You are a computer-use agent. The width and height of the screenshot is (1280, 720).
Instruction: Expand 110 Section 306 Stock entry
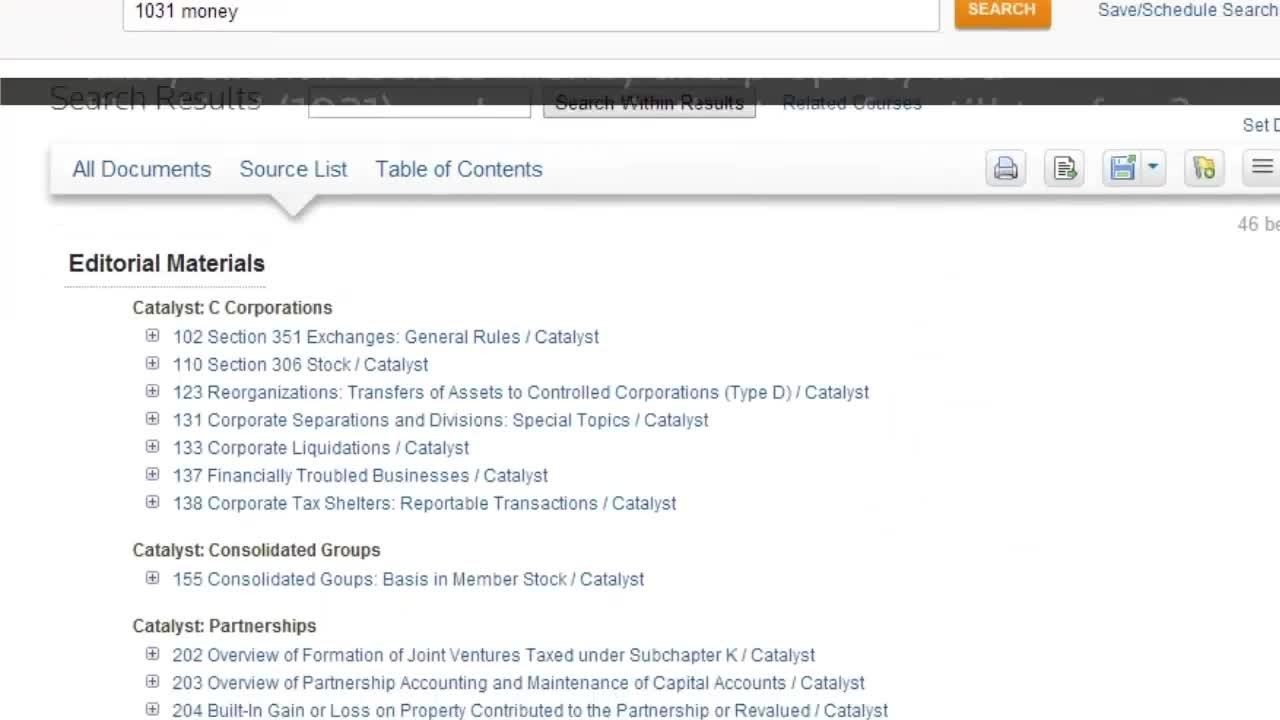[x=152, y=364]
